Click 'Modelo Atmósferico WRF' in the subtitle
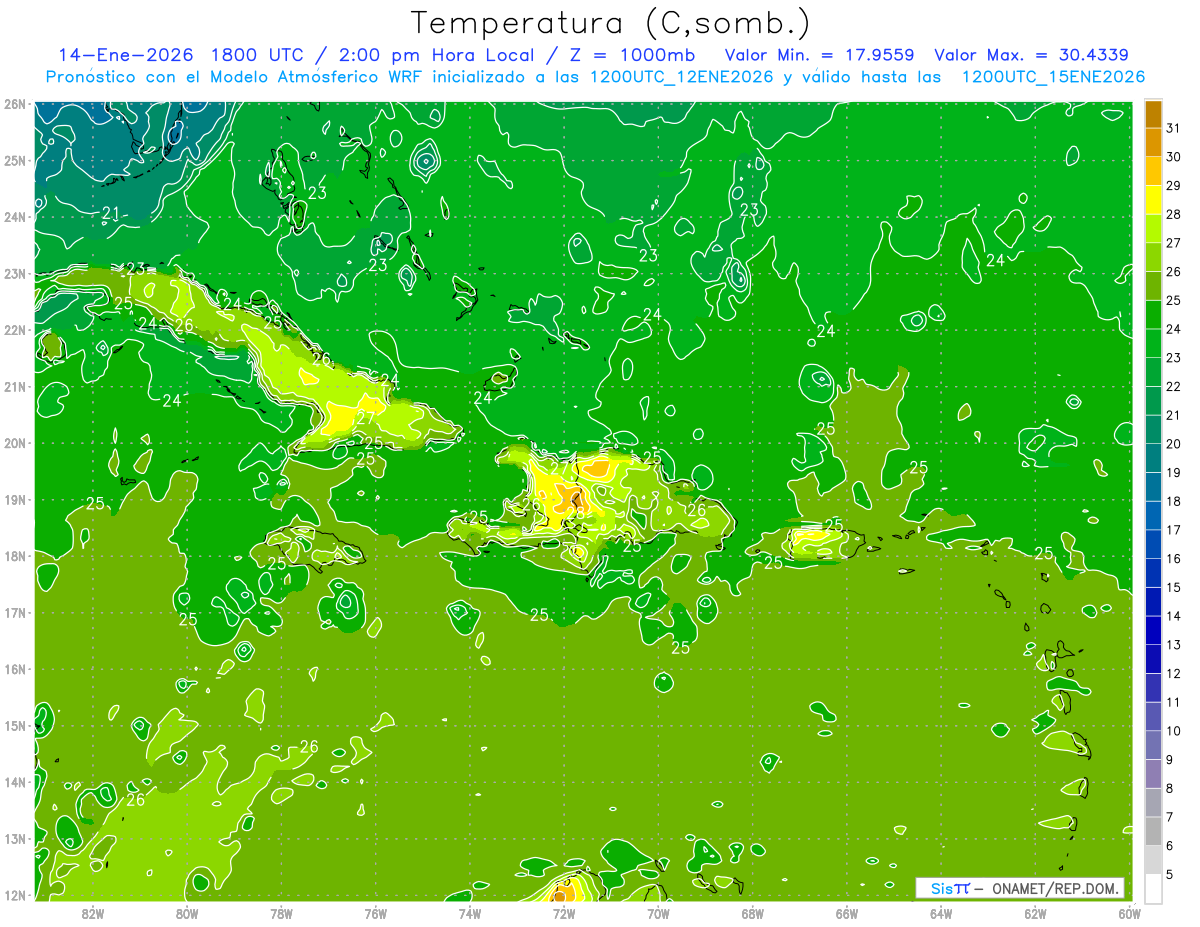This screenshot has height=927, width=1200. tap(314, 77)
